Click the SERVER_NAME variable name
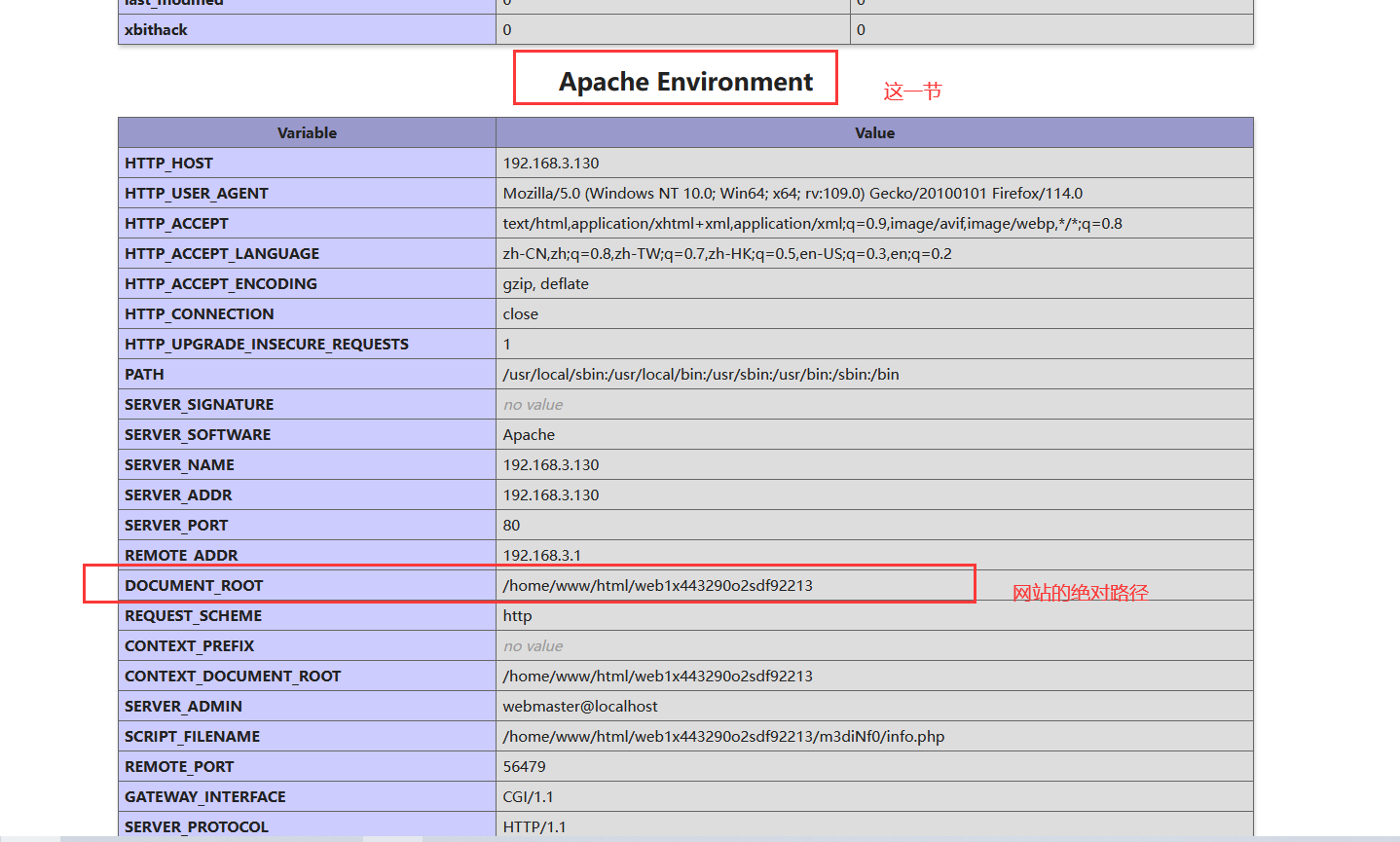 click(179, 464)
